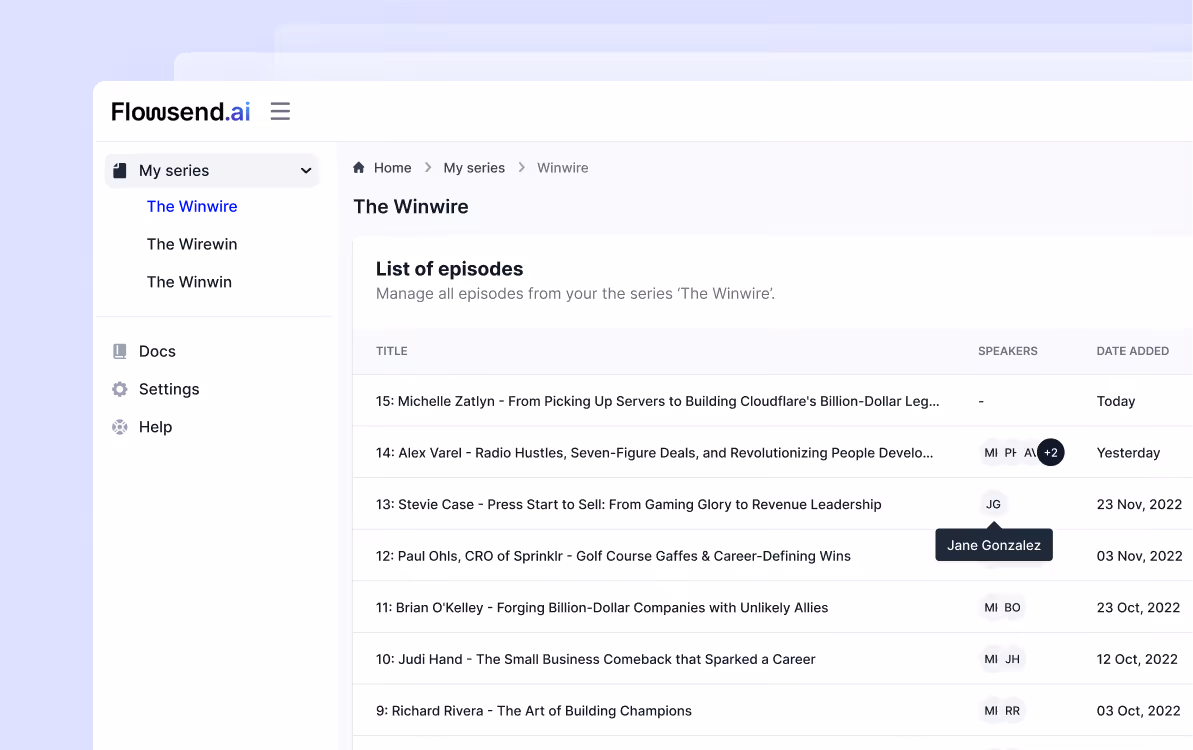Click PH avatar in episode 14 row
The image size is (1193, 750).
coord(1010,453)
